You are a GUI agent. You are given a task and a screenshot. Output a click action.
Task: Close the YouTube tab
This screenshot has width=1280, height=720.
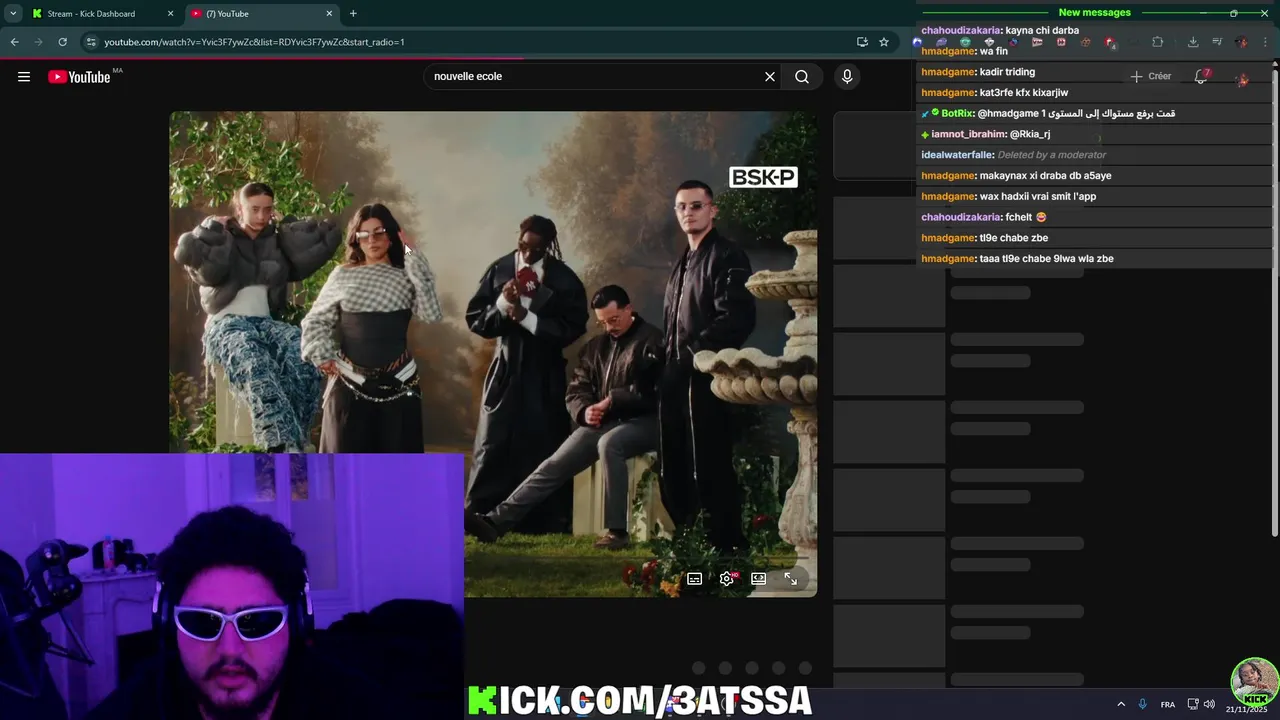point(329,14)
